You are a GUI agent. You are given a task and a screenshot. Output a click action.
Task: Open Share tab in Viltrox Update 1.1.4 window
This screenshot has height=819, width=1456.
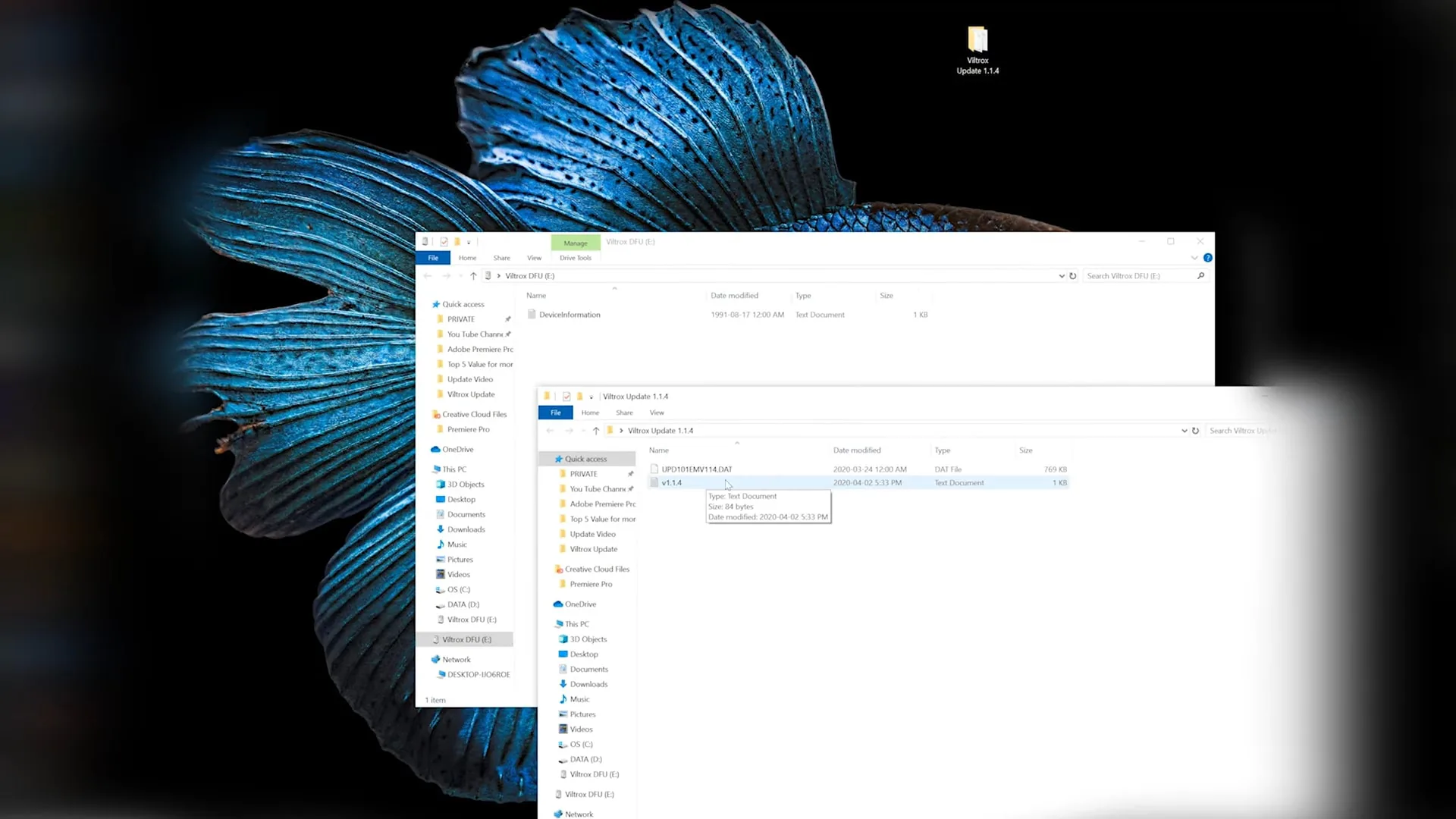[x=624, y=413]
